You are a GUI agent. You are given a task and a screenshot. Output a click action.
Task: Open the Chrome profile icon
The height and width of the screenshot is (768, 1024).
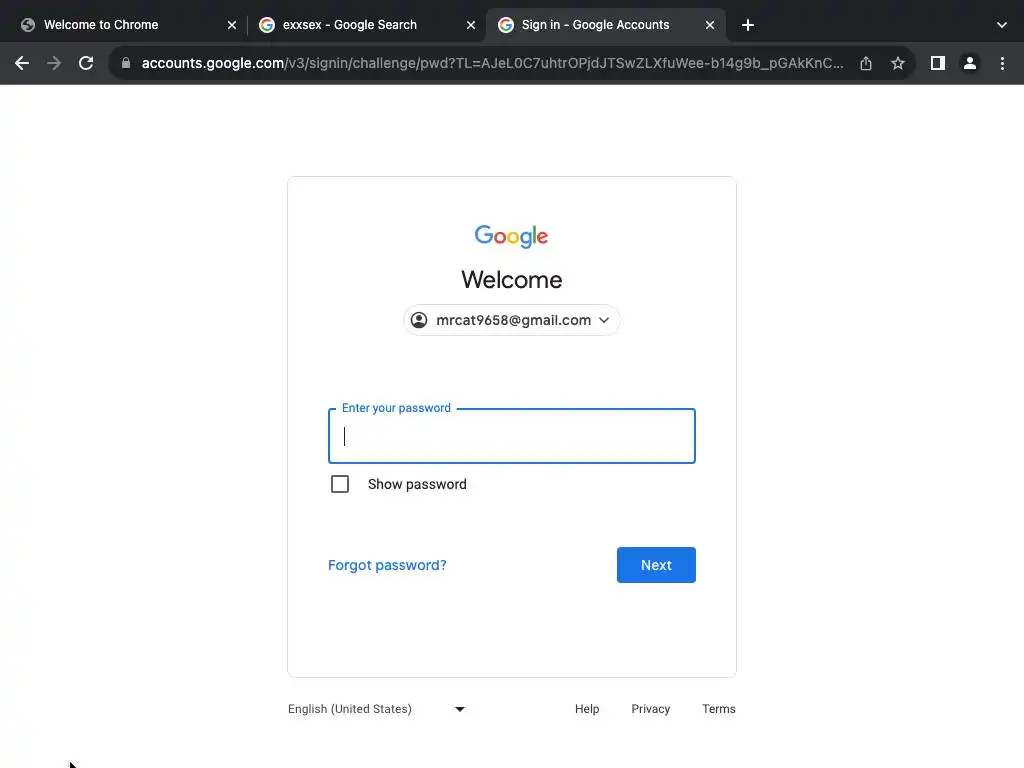pyautogui.click(x=970, y=63)
